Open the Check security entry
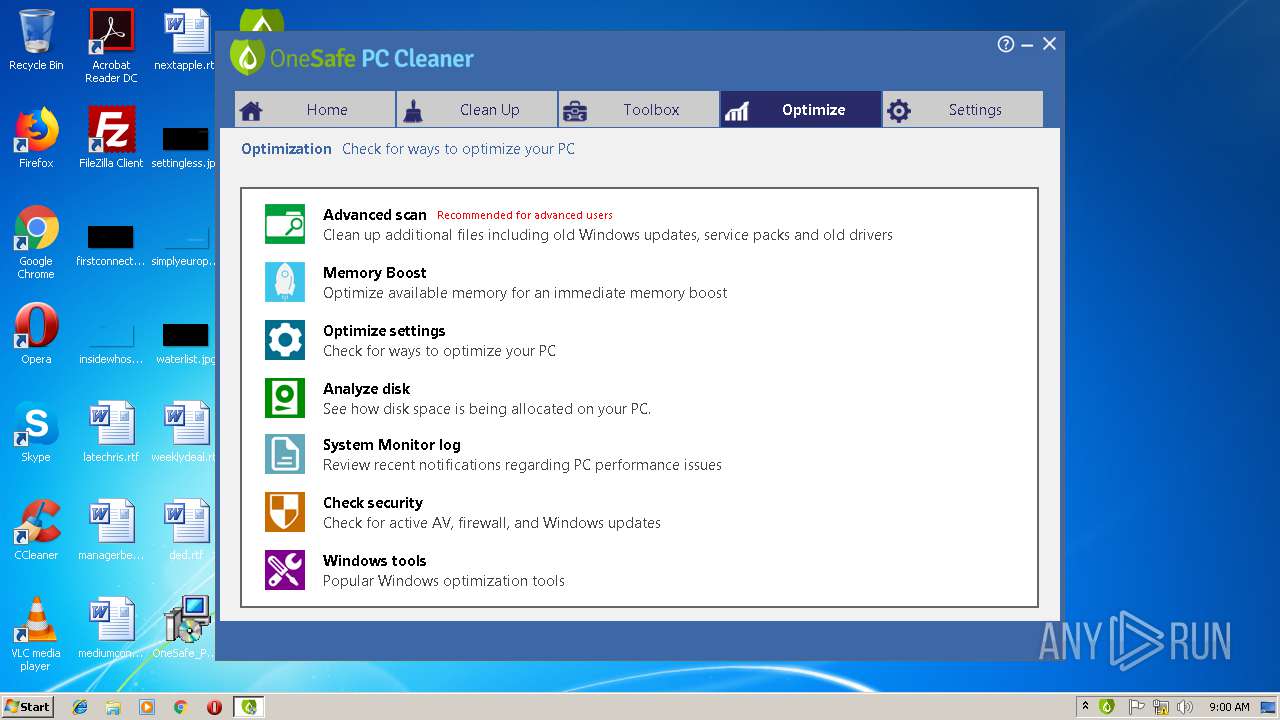This screenshot has width=1280, height=720. click(x=373, y=503)
